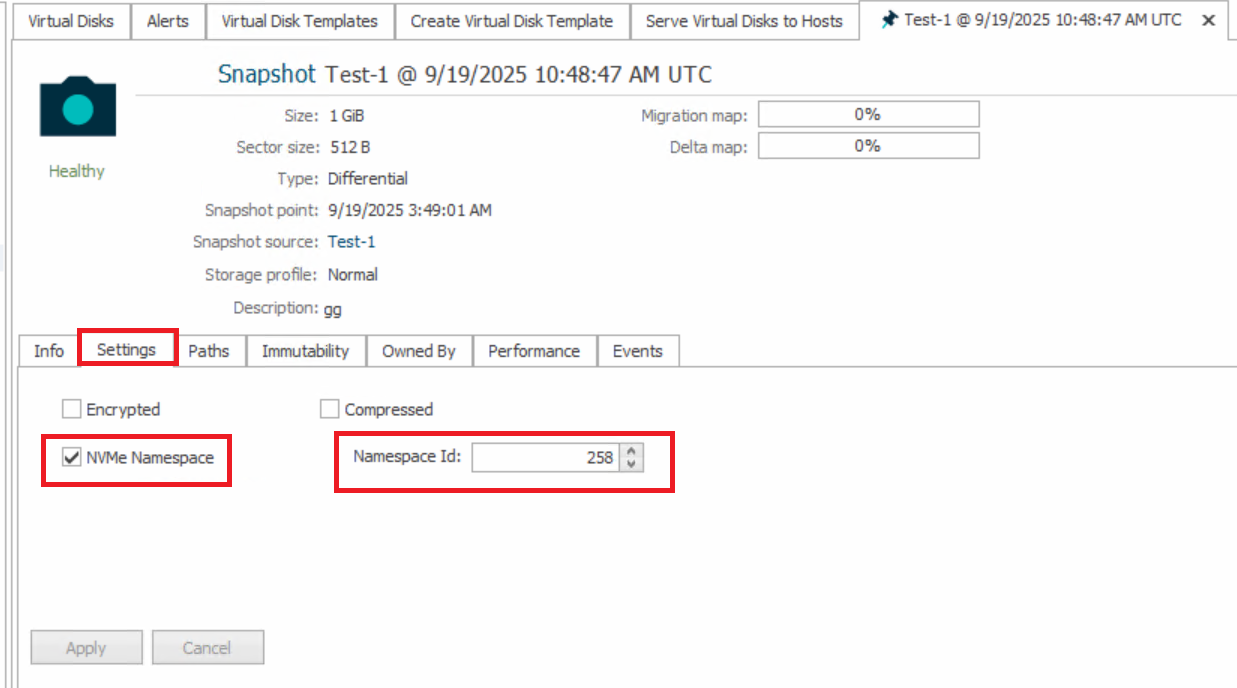Screen dimensions: 1237x688
Task: Open the Test-1 snapshot source link
Action: 351,242
